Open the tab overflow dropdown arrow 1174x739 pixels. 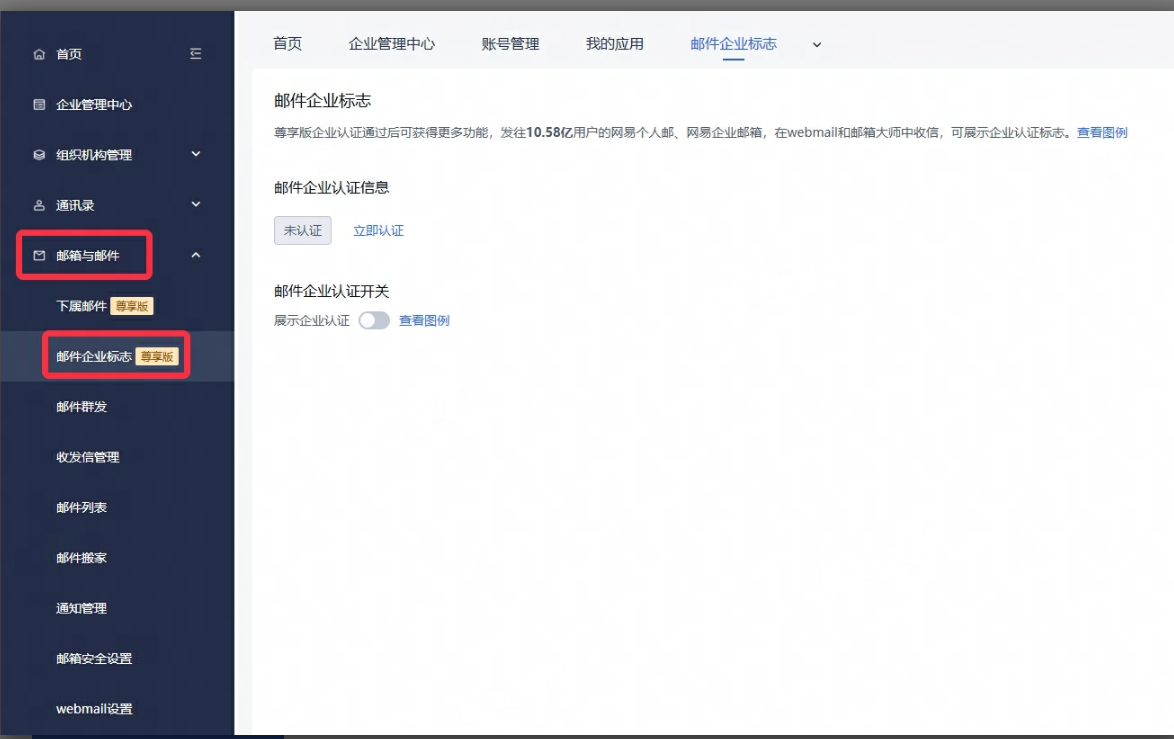tap(817, 45)
